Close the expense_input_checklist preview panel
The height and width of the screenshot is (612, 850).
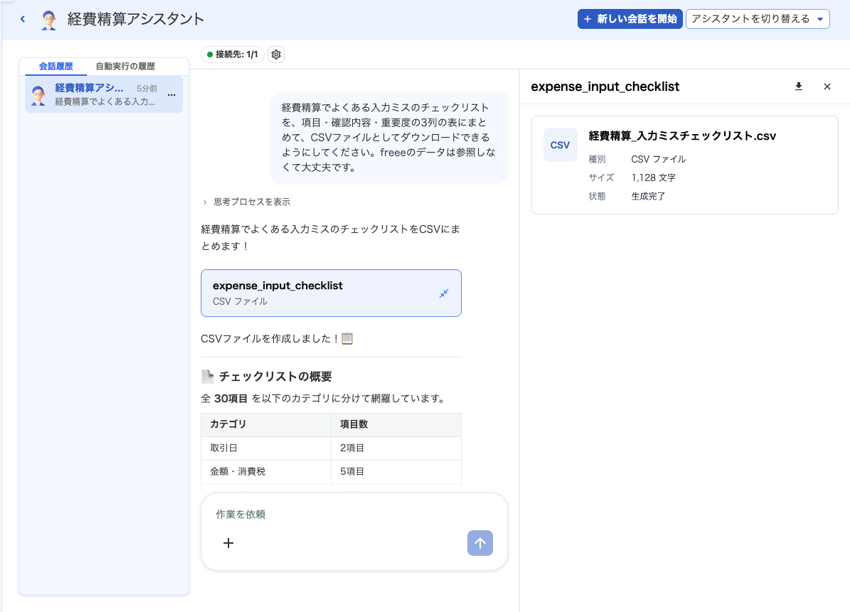pos(827,87)
